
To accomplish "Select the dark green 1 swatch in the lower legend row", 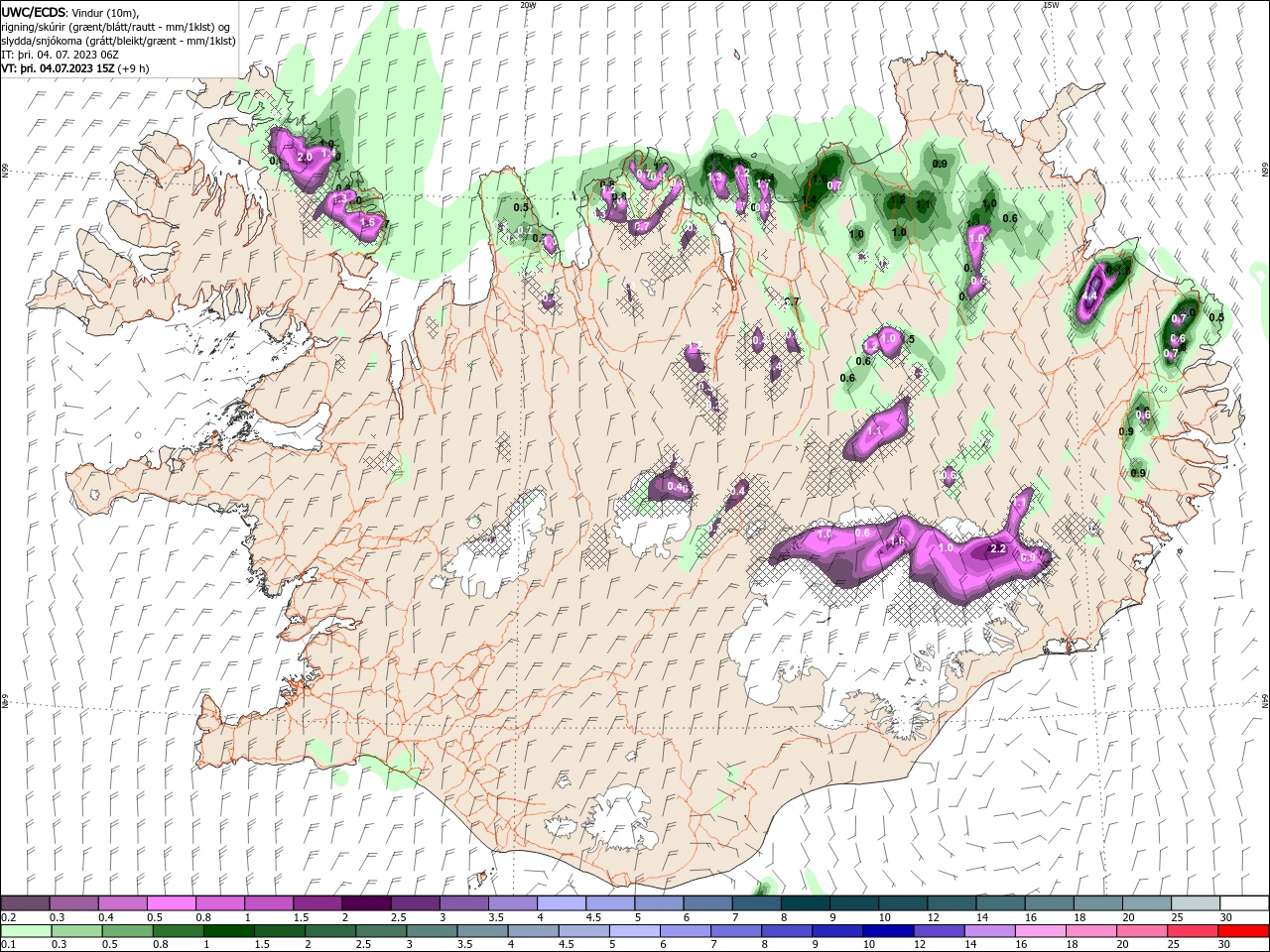I will (x=228, y=931).
